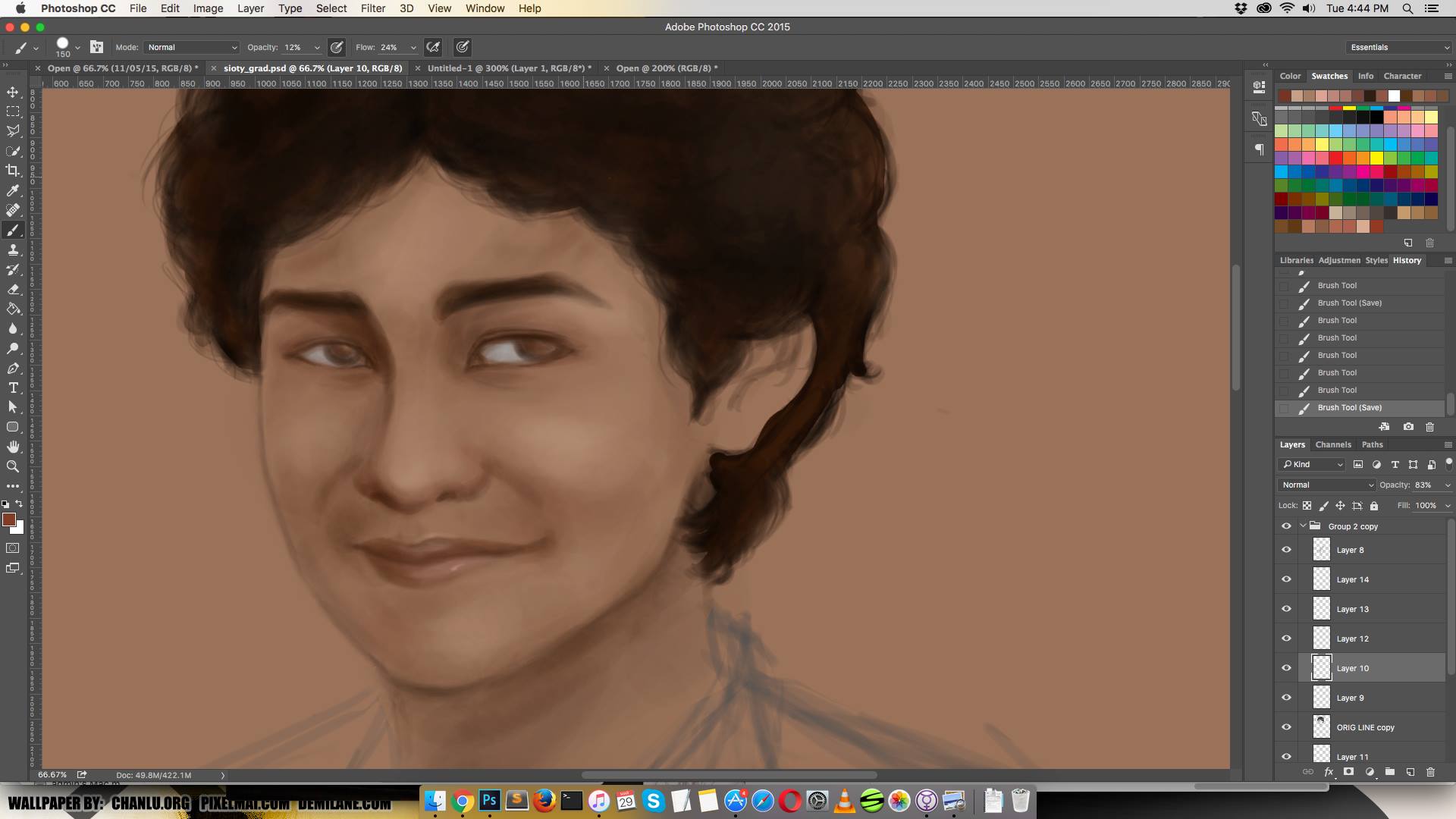
Task: Select the Paint Bucket tool
Action: [13, 309]
